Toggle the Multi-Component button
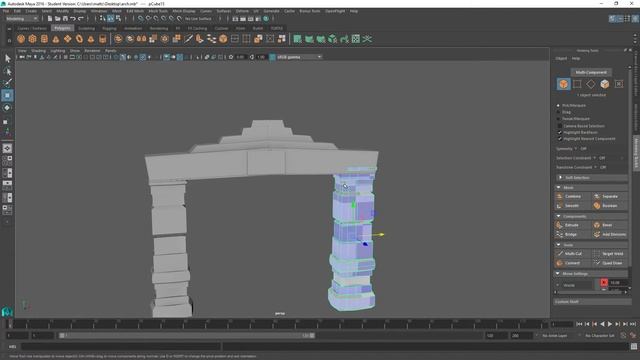This screenshot has width=640, height=360. (591, 72)
